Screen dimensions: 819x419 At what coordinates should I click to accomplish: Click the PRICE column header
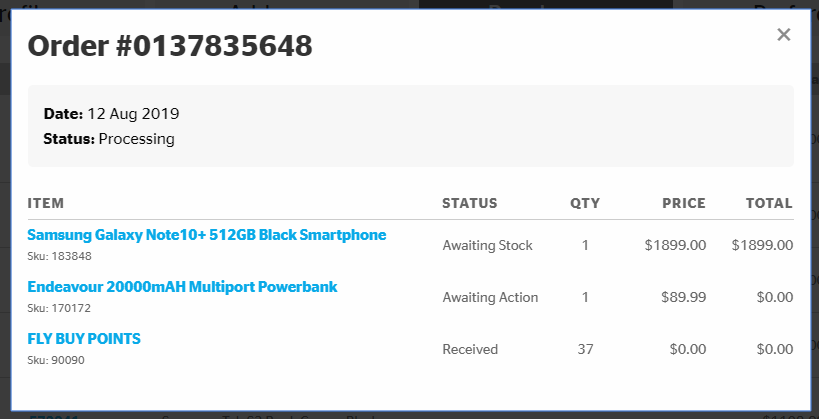[x=684, y=203]
